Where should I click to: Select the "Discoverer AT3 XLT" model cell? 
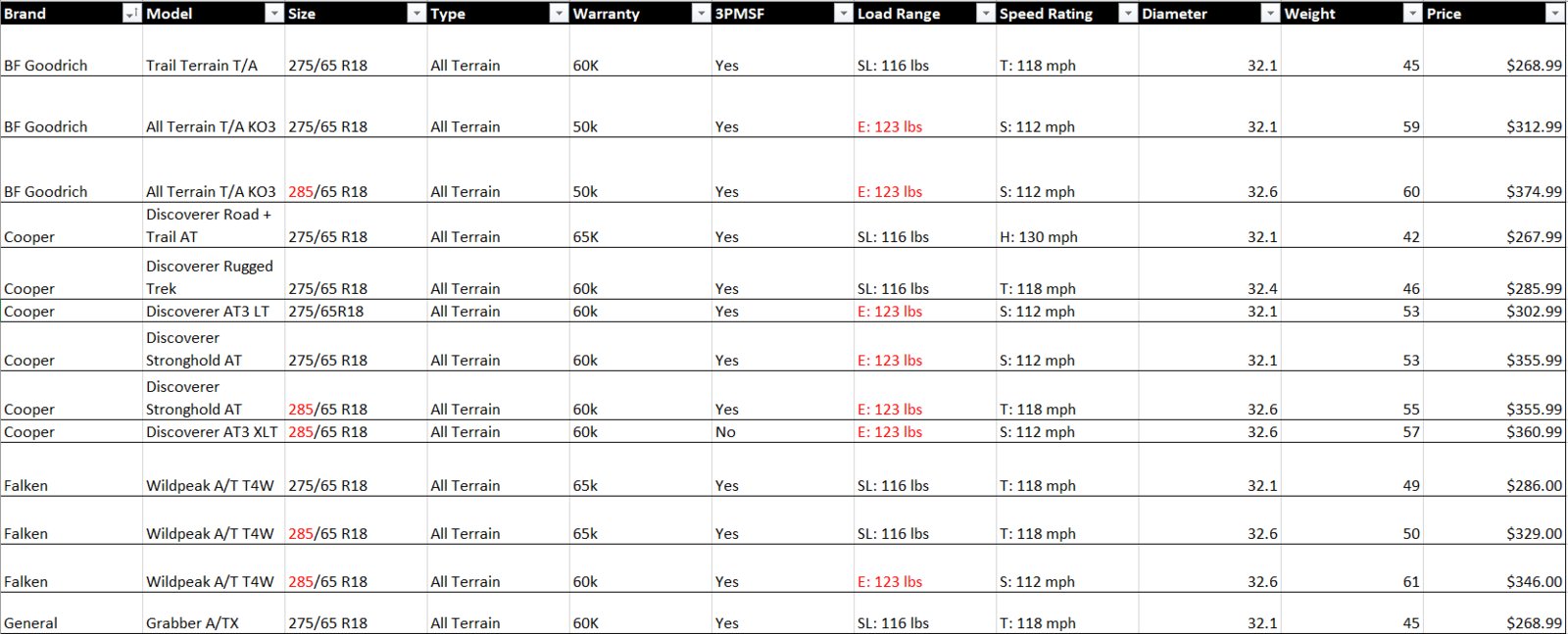click(214, 431)
